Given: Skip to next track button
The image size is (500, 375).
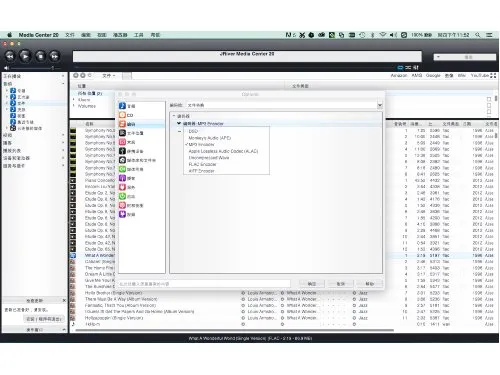Looking at the screenshot, I should point(55,56).
